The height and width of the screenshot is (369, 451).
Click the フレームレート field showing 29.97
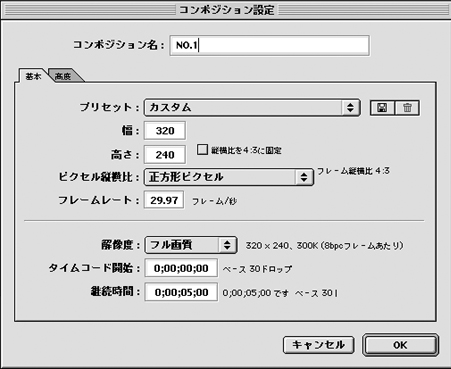164,200
